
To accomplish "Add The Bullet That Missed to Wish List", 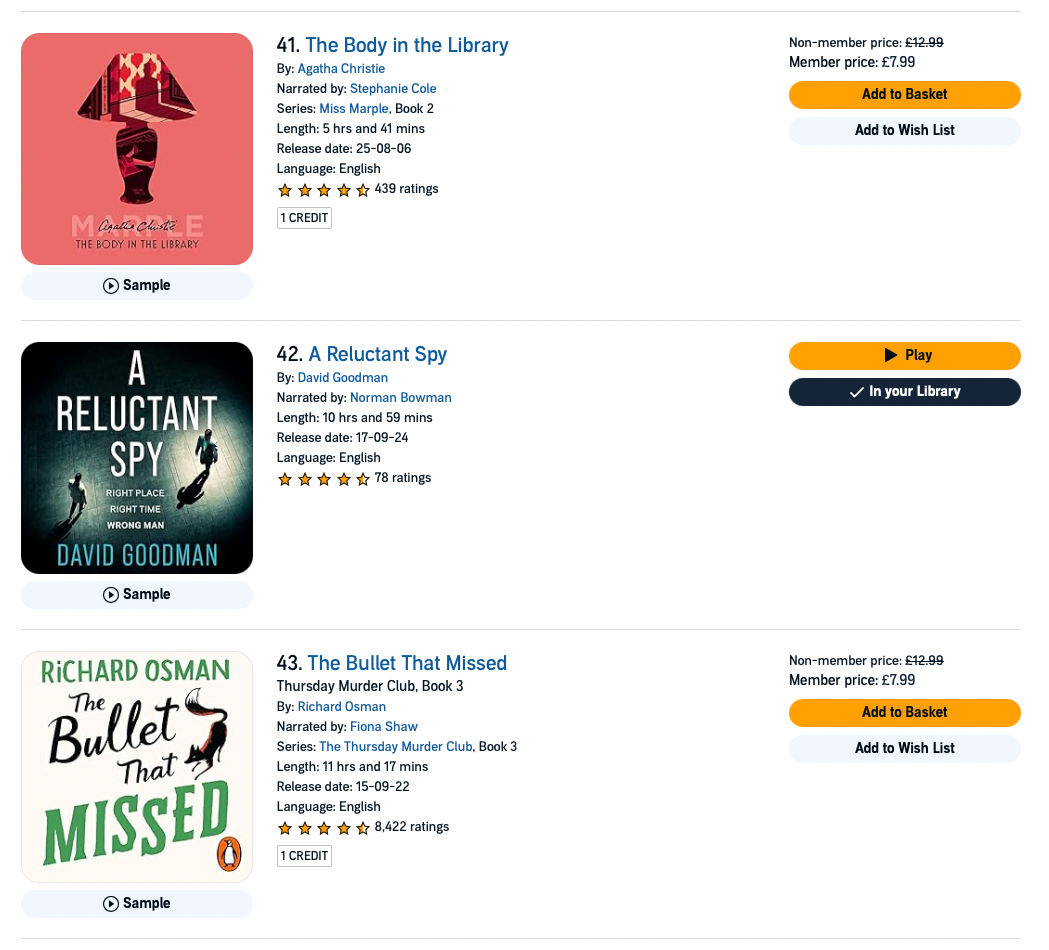I will tap(904, 749).
